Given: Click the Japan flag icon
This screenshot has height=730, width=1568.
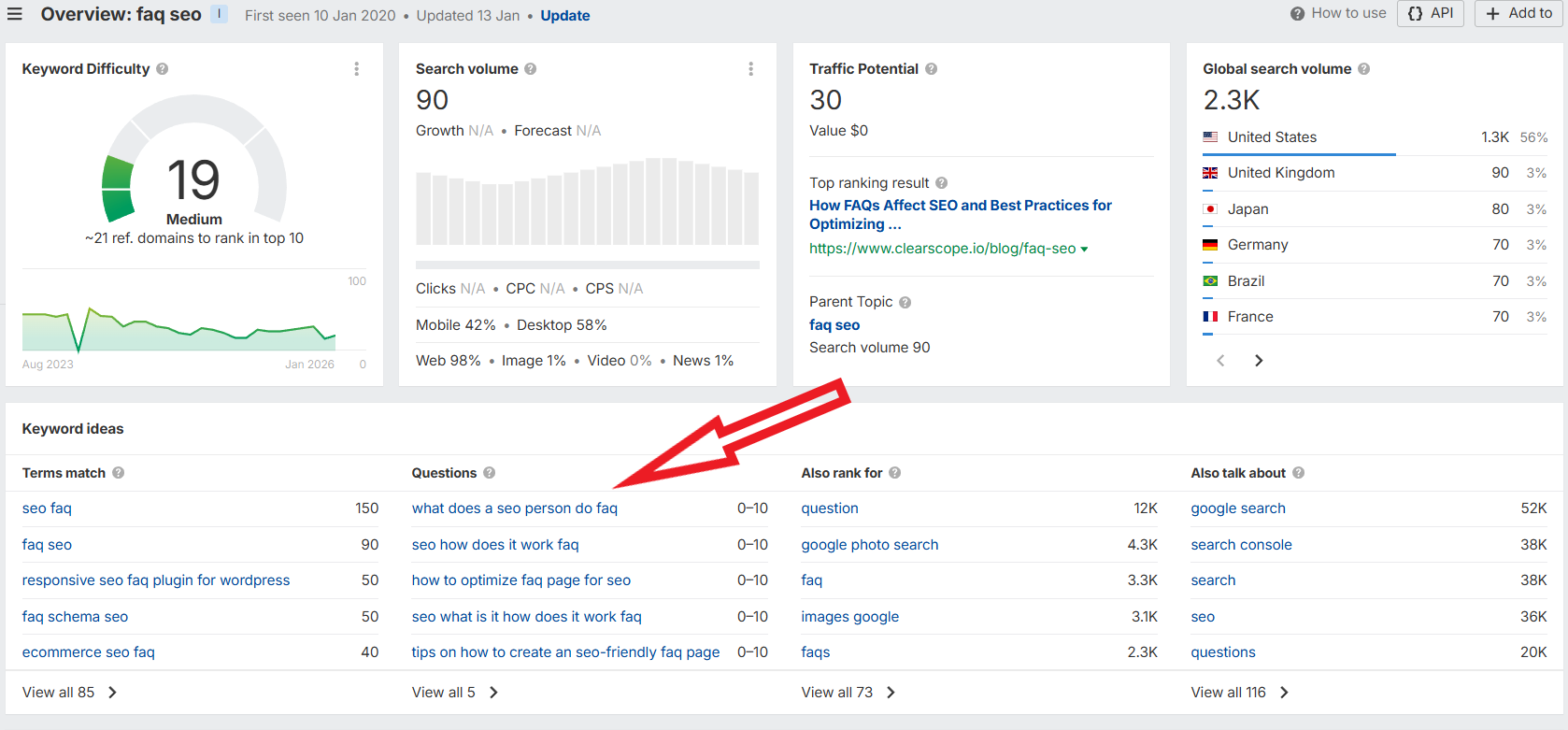Looking at the screenshot, I should pyautogui.click(x=1210, y=209).
